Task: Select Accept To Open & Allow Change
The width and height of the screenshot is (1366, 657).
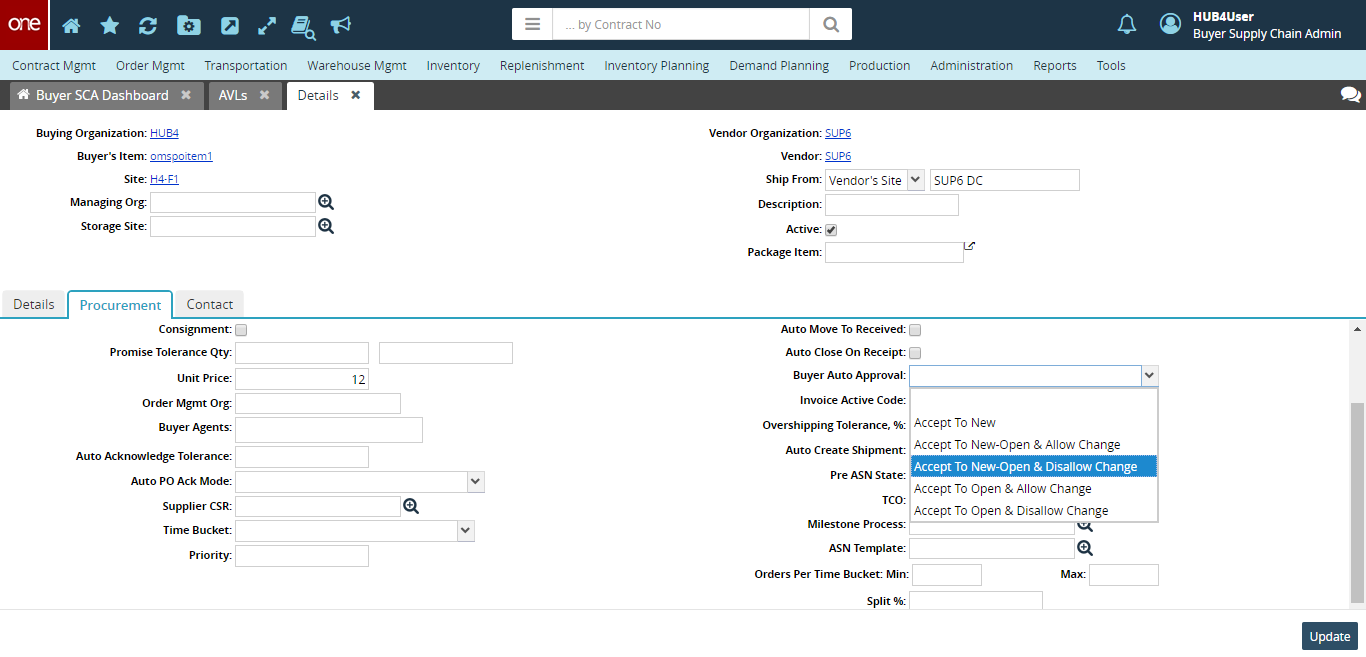Action: click(1002, 489)
